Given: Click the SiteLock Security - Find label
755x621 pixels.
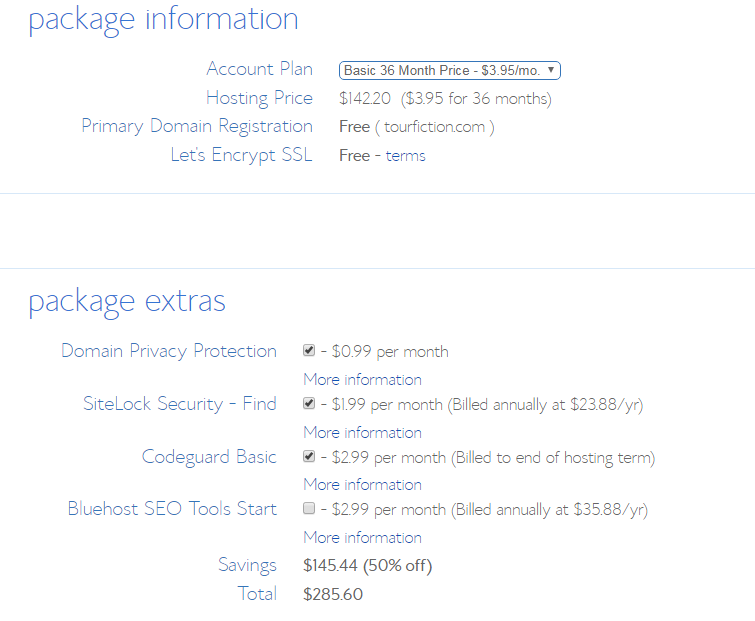Looking at the screenshot, I should [179, 404].
